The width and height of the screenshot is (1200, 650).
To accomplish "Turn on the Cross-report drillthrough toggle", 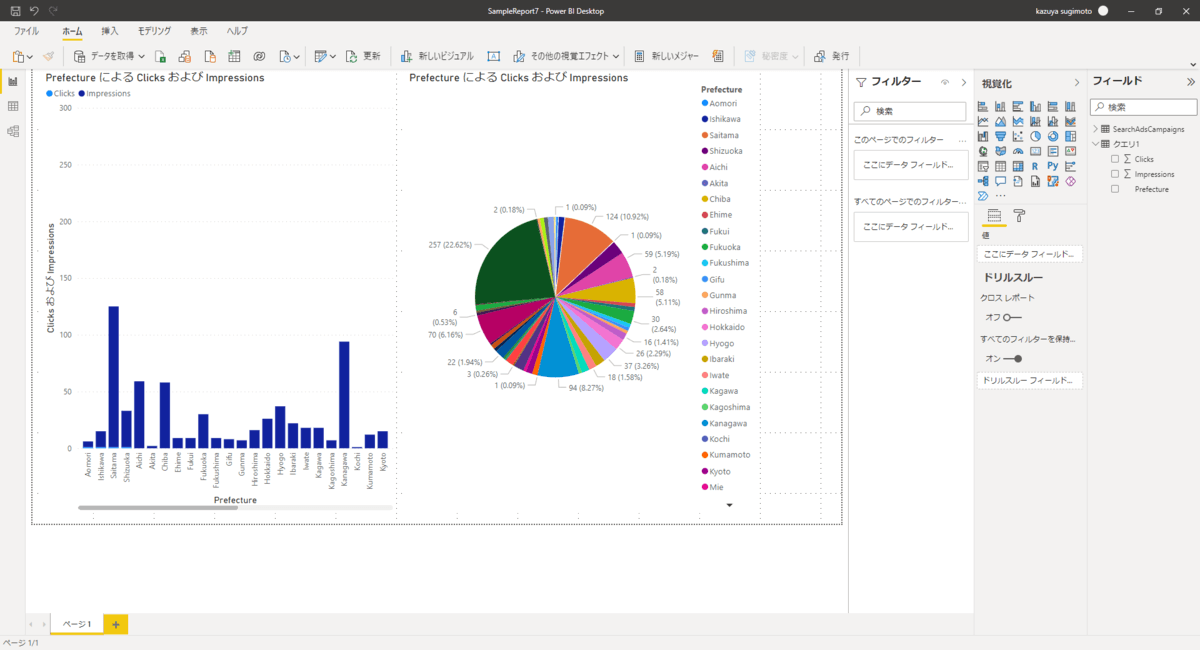I will coord(1012,317).
